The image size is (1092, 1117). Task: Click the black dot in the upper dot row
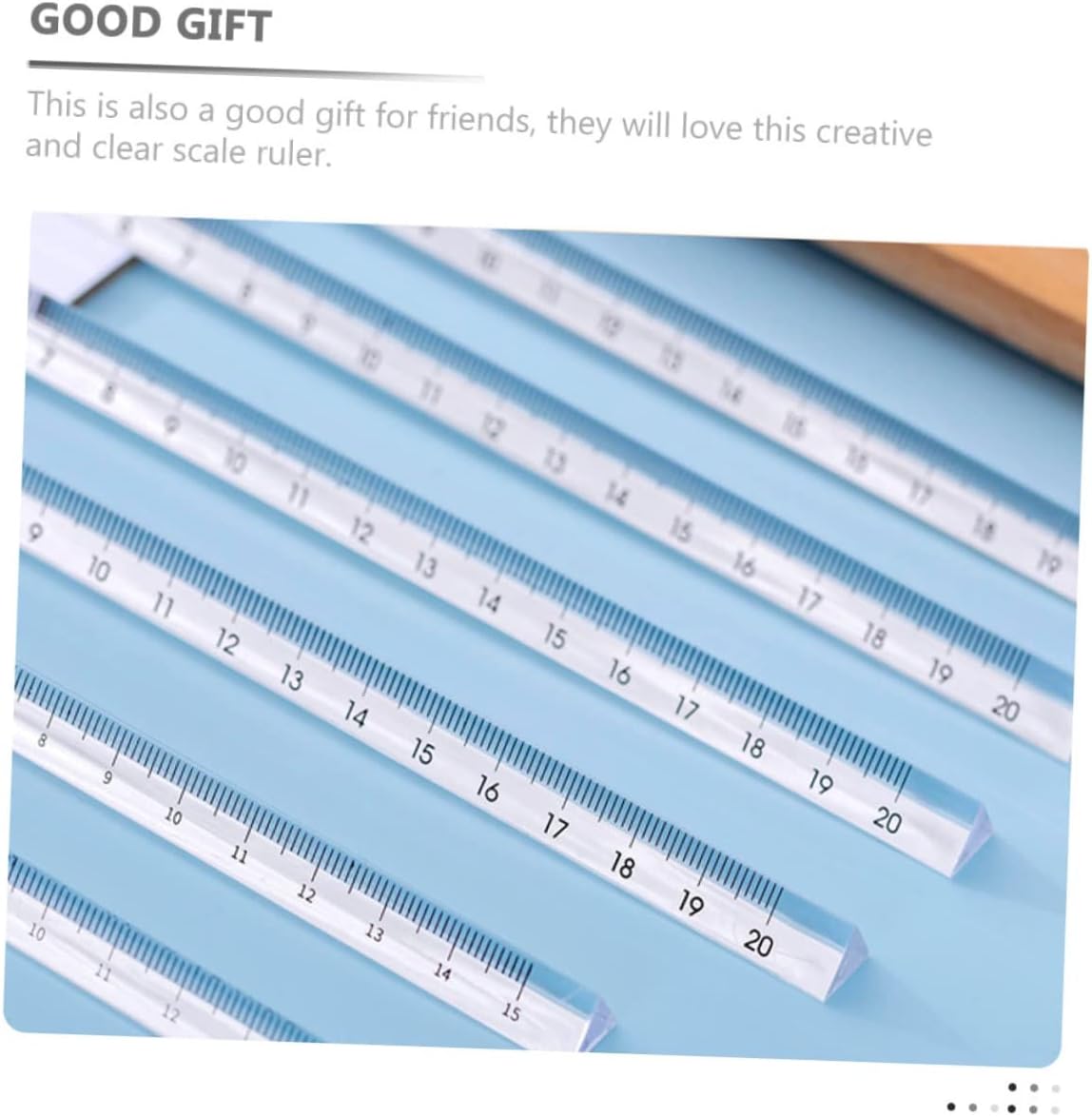point(1012,1088)
